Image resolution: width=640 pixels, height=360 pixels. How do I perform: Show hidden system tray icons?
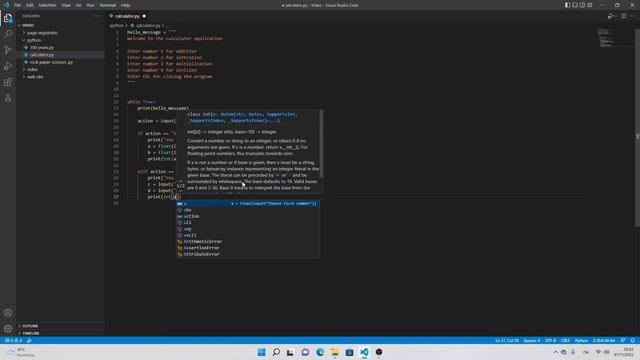click(x=555, y=352)
